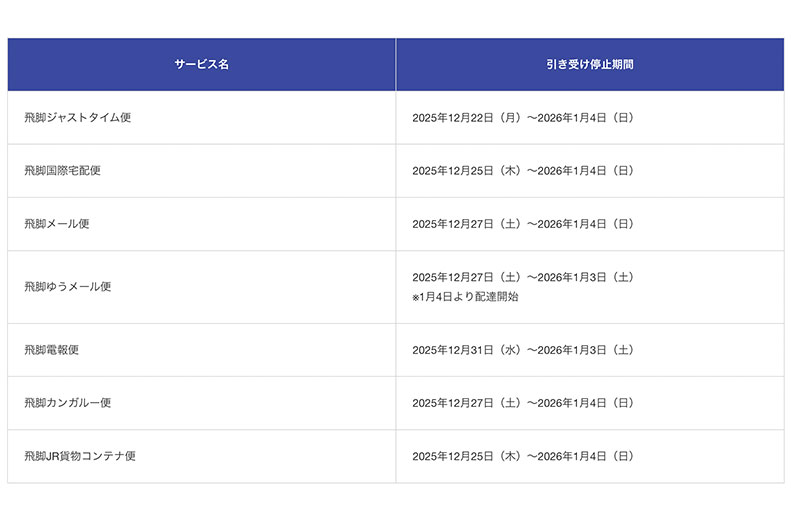
Task: Click the start date in 飛脚JR貨物コンテナ便 row
Action: click(x=467, y=456)
